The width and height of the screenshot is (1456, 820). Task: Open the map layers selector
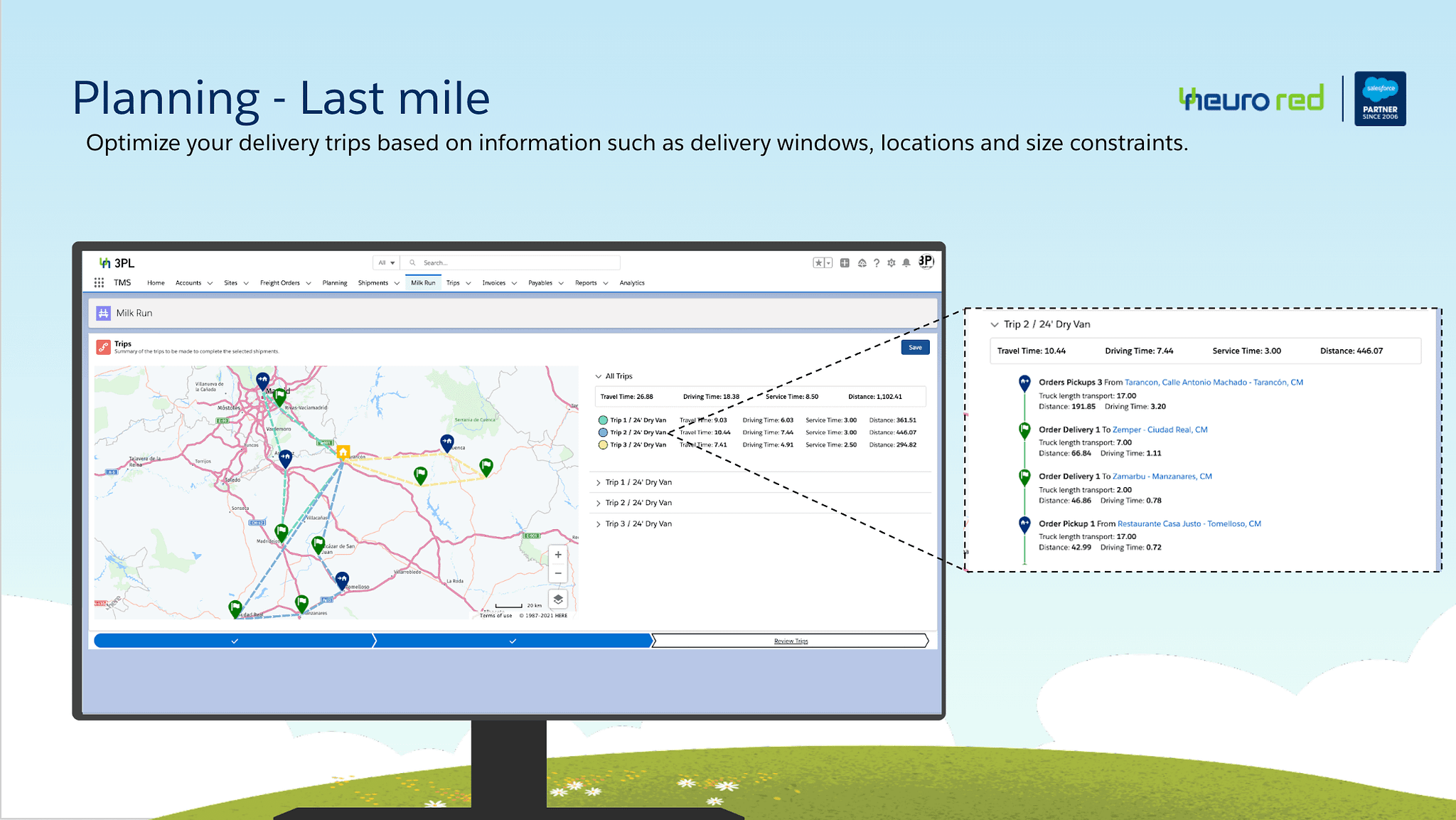[558, 599]
